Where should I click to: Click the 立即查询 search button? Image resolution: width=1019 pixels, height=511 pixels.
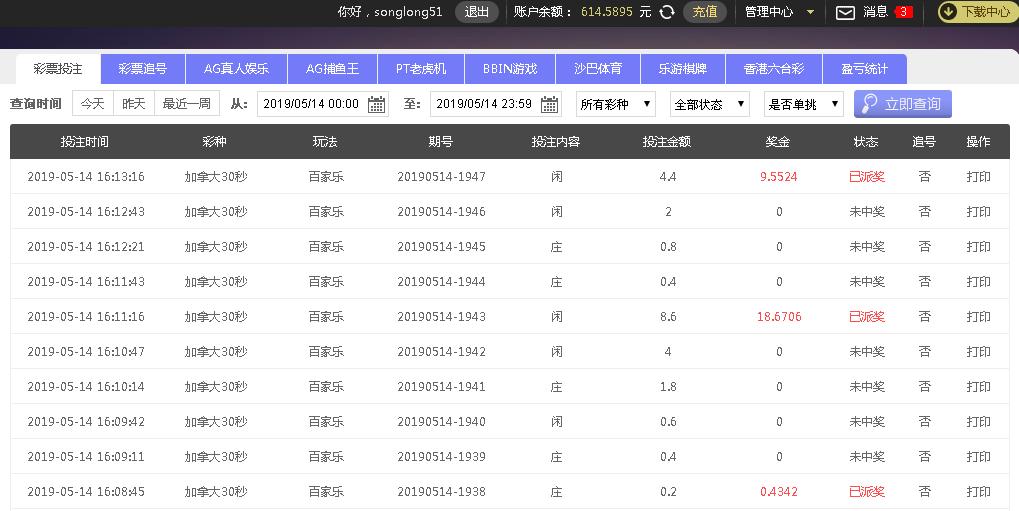click(x=902, y=104)
